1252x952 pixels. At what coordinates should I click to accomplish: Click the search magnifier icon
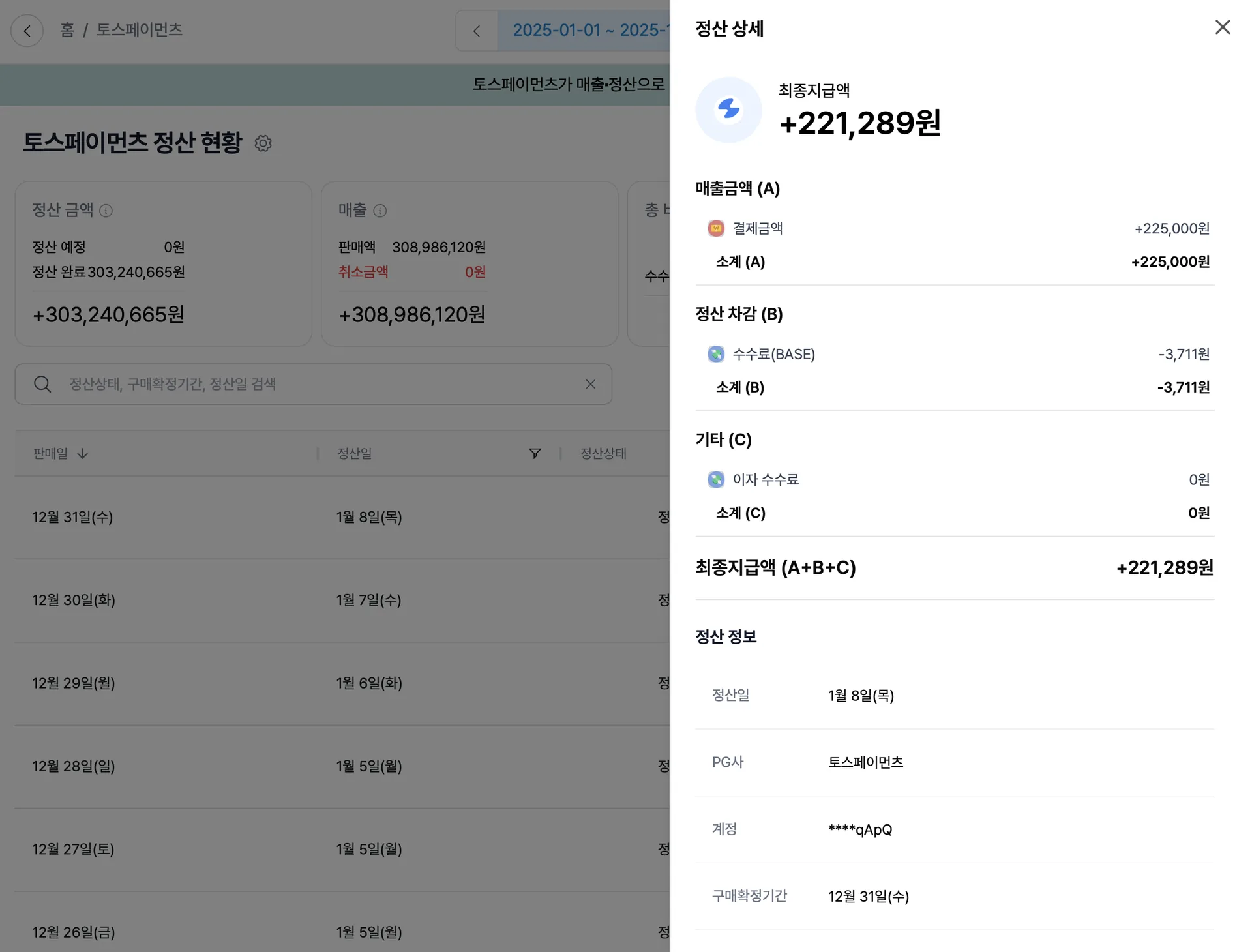(x=42, y=384)
